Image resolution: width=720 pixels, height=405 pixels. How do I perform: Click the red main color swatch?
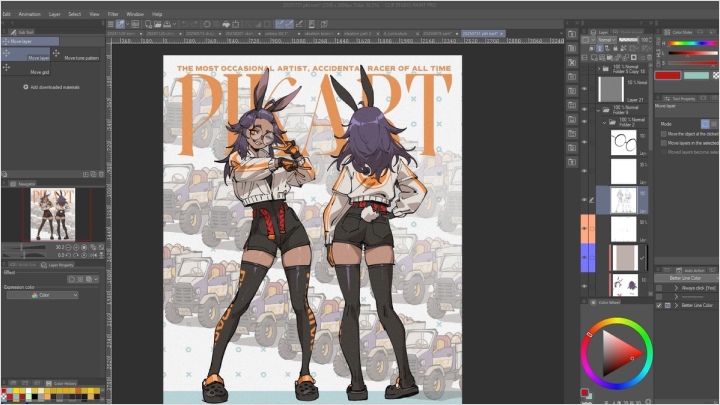668,75
